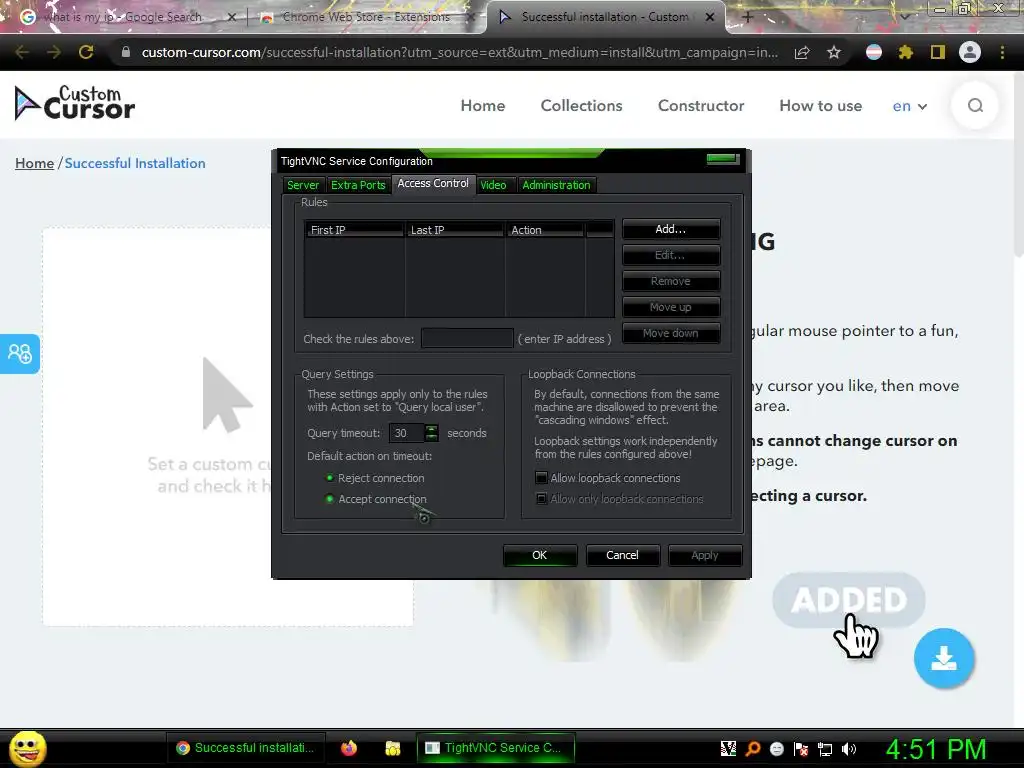Viewport: 1024px width, 768px height.
Task: Confirm the dialog with OK
Action: click(x=539, y=555)
